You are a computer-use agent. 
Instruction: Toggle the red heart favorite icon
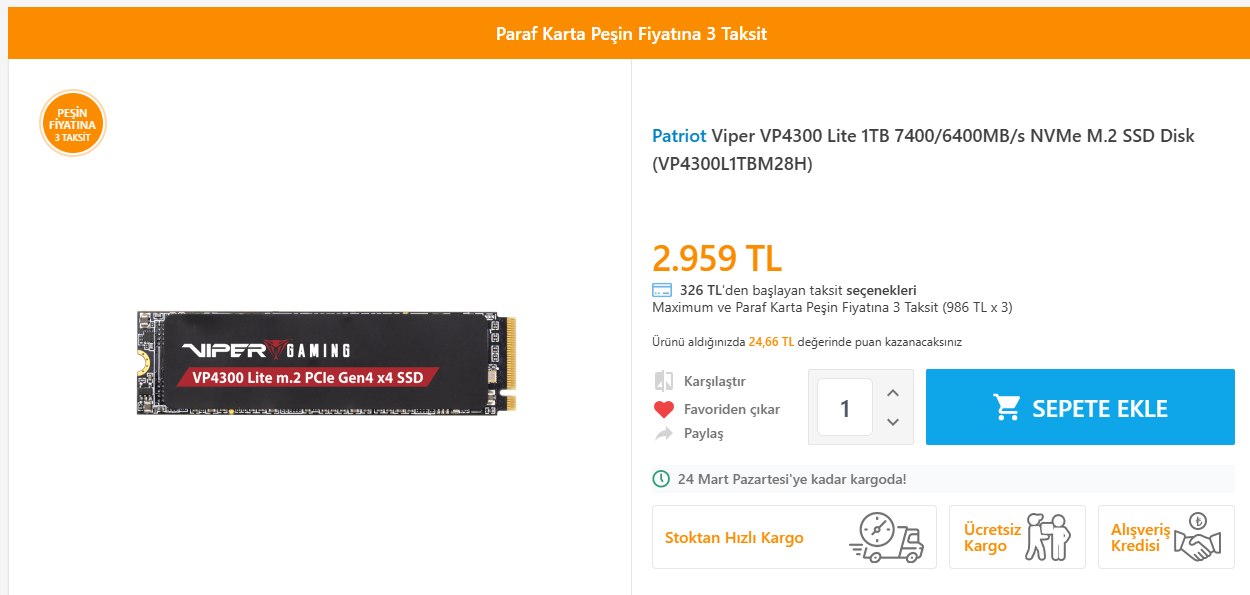[x=664, y=409]
